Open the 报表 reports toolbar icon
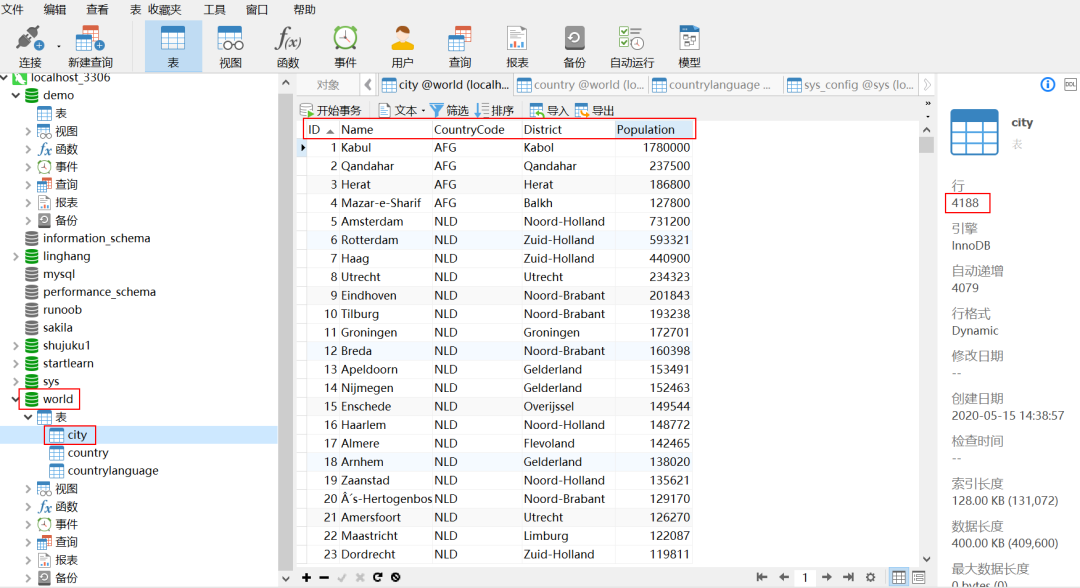This screenshot has height=588, width=1080. click(517, 47)
